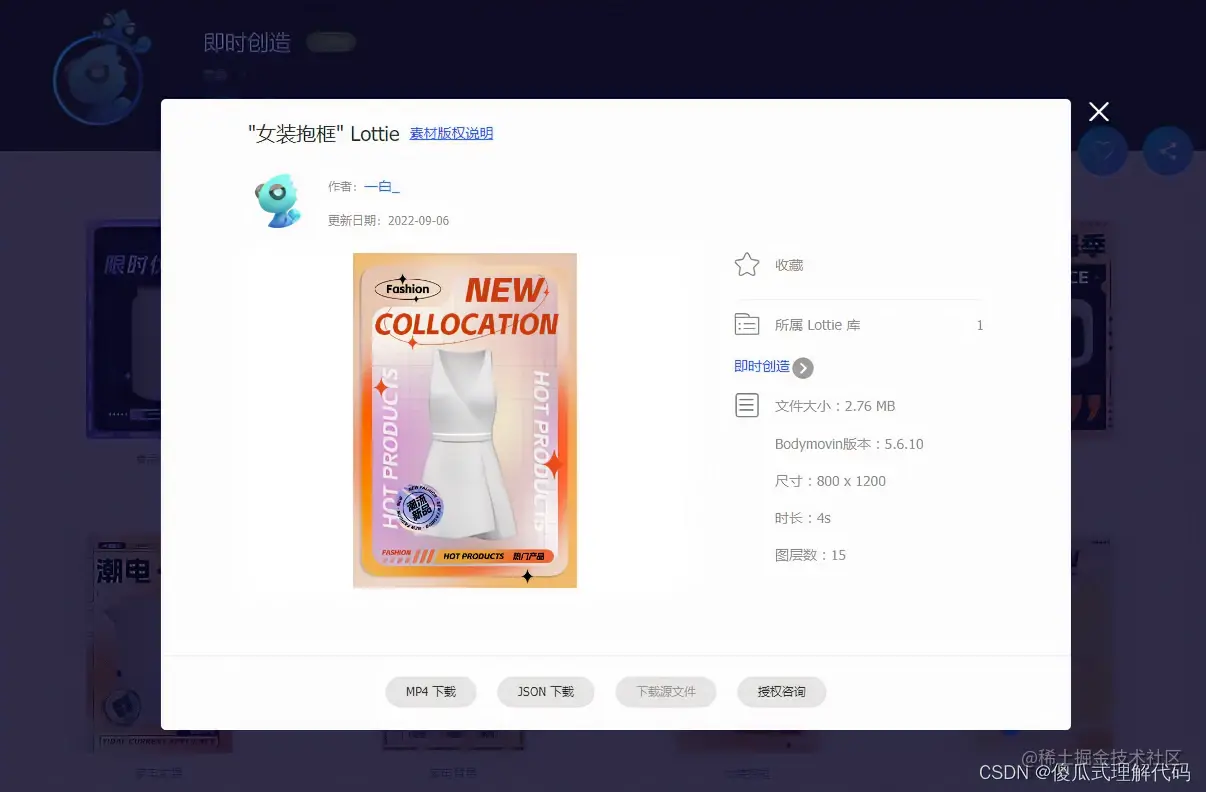Image resolution: width=1206 pixels, height=792 pixels.
Task: Close the dialog with the X icon
Action: [x=1099, y=112]
